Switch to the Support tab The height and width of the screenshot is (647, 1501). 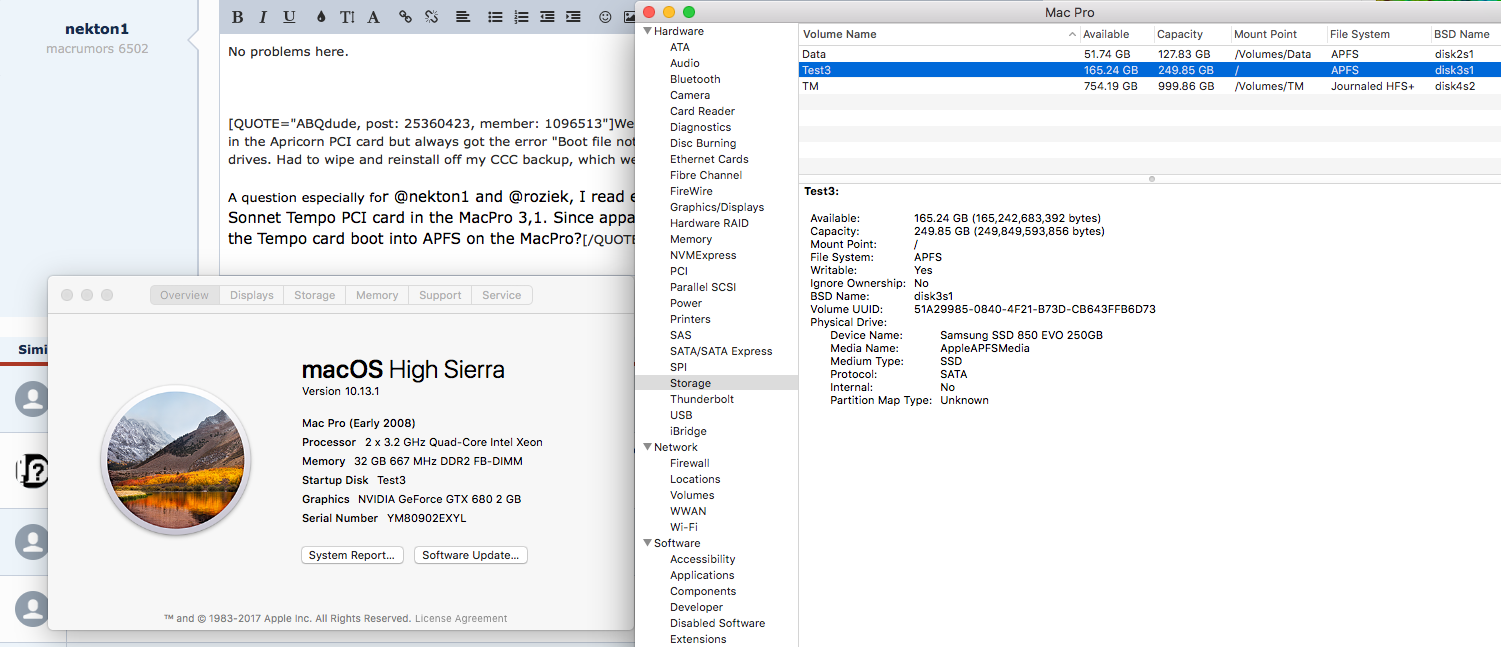(440, 295)
